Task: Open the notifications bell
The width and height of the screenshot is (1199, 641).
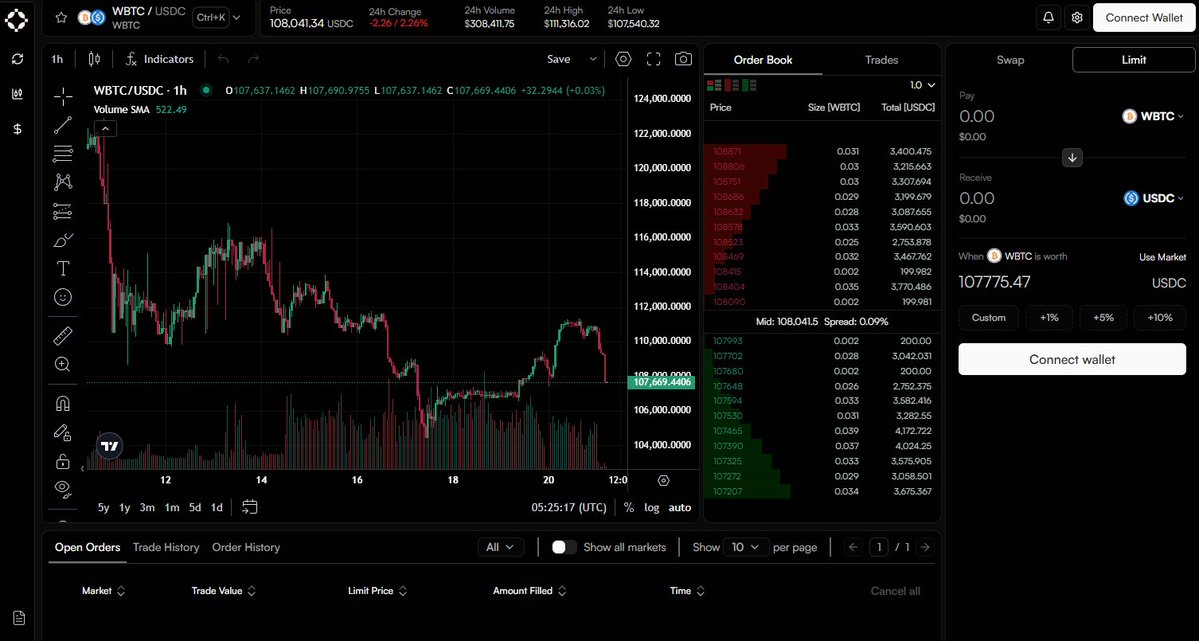Action: click(x=1048, y=18)
